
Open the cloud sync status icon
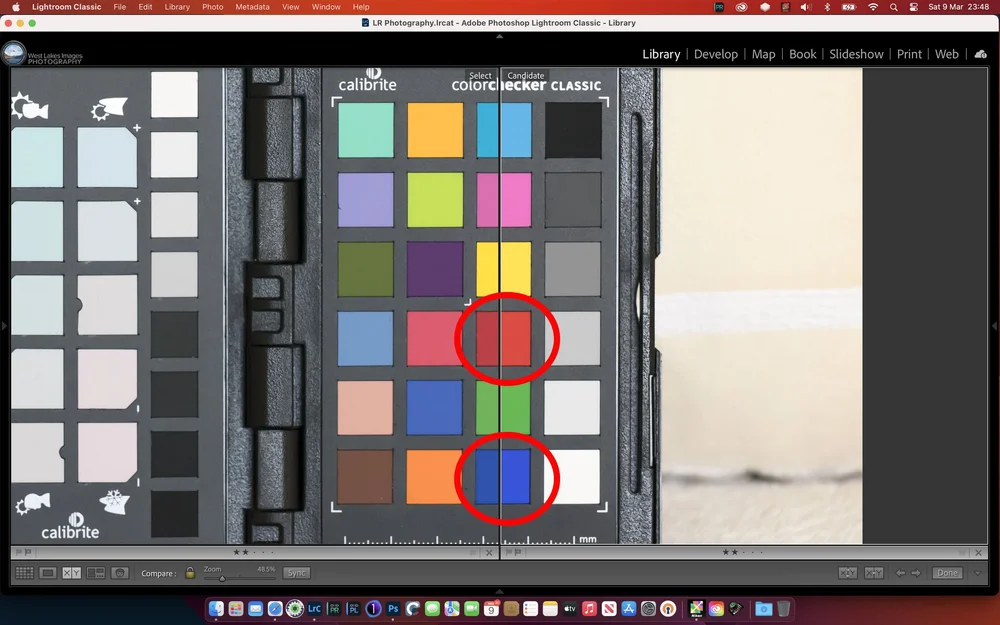click(981, 54)
